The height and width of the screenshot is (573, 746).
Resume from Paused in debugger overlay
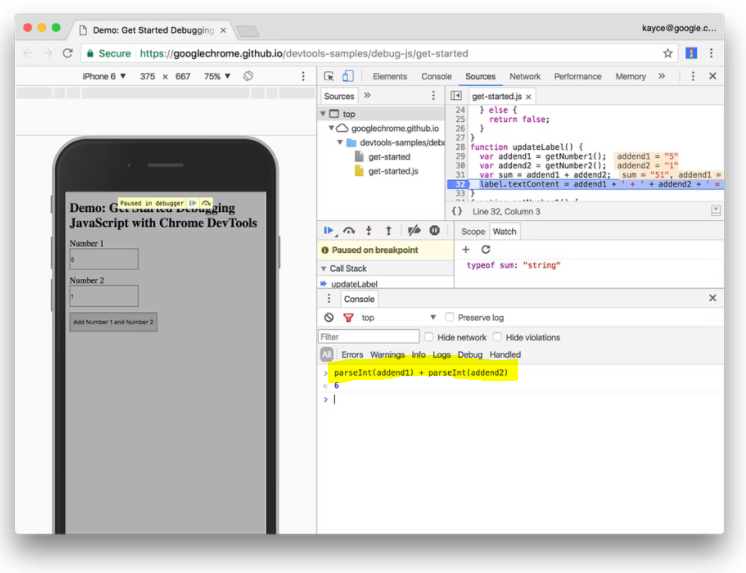[x=192, y=203]
